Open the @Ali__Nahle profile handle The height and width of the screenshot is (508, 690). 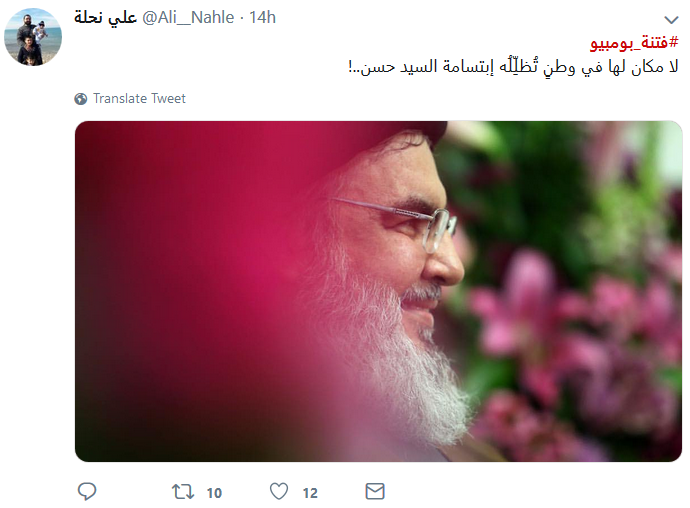point(188,18)
